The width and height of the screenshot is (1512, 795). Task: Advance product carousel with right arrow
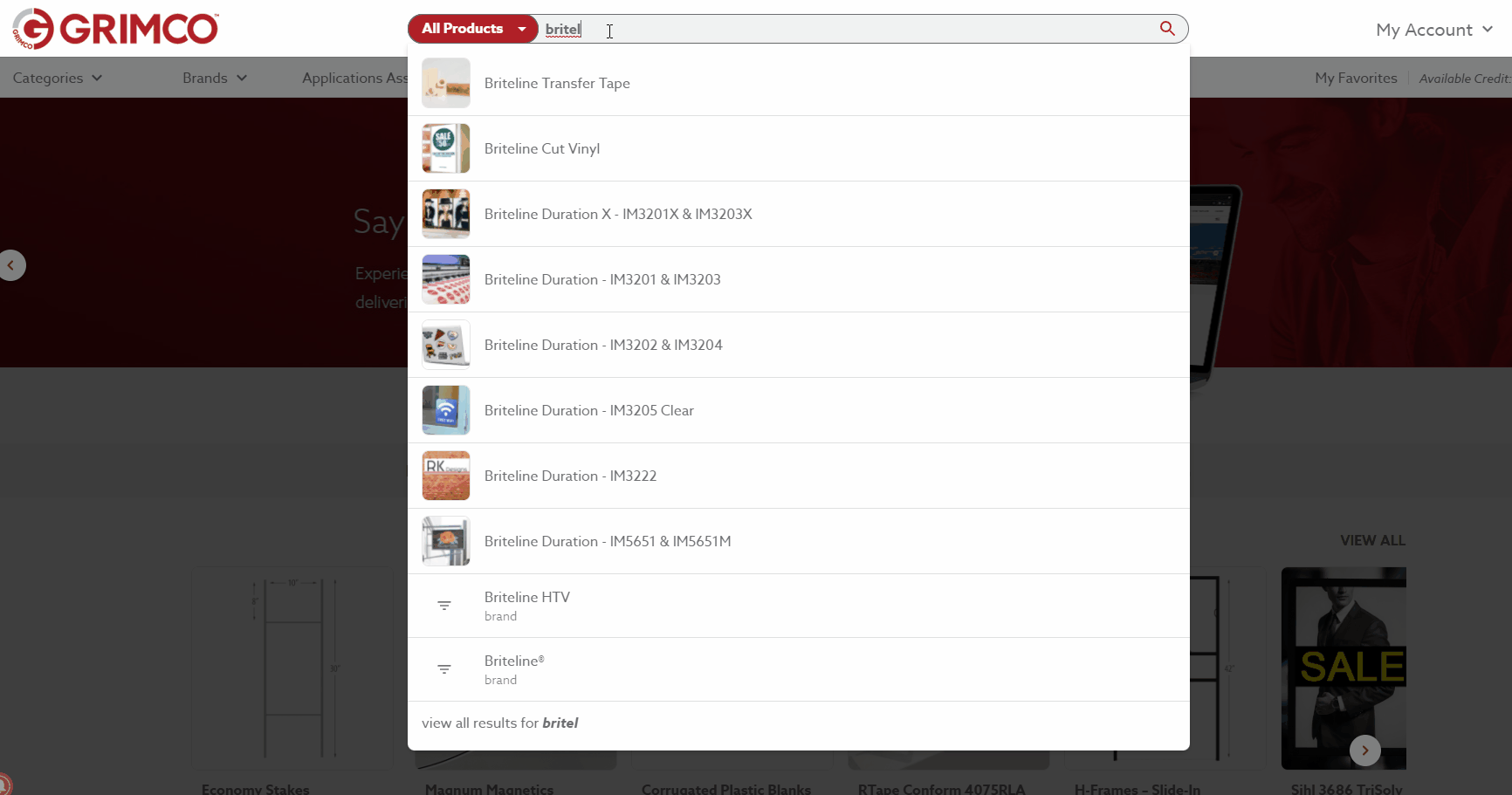tap(1364, 750)
